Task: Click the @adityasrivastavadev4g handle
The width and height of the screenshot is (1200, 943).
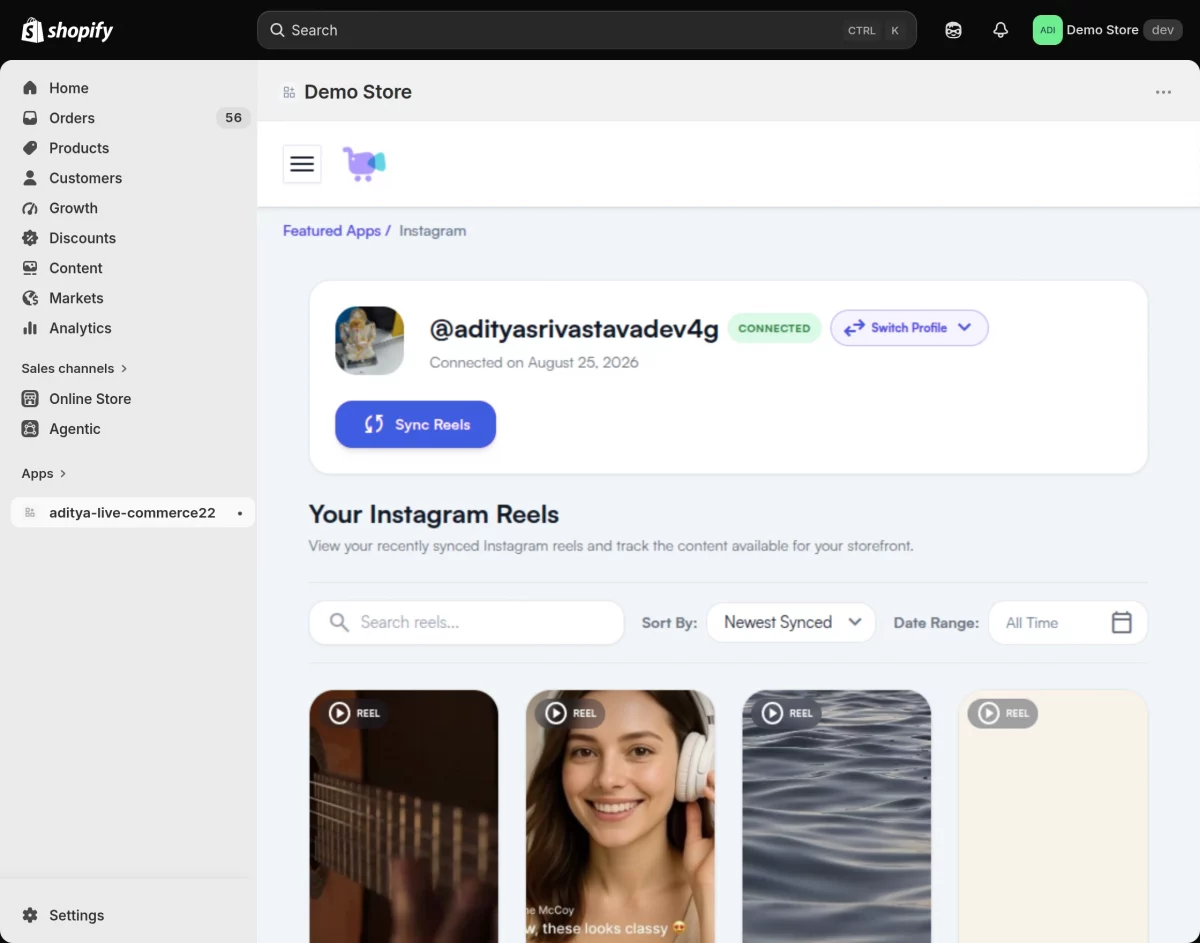Action: [574, 328]
